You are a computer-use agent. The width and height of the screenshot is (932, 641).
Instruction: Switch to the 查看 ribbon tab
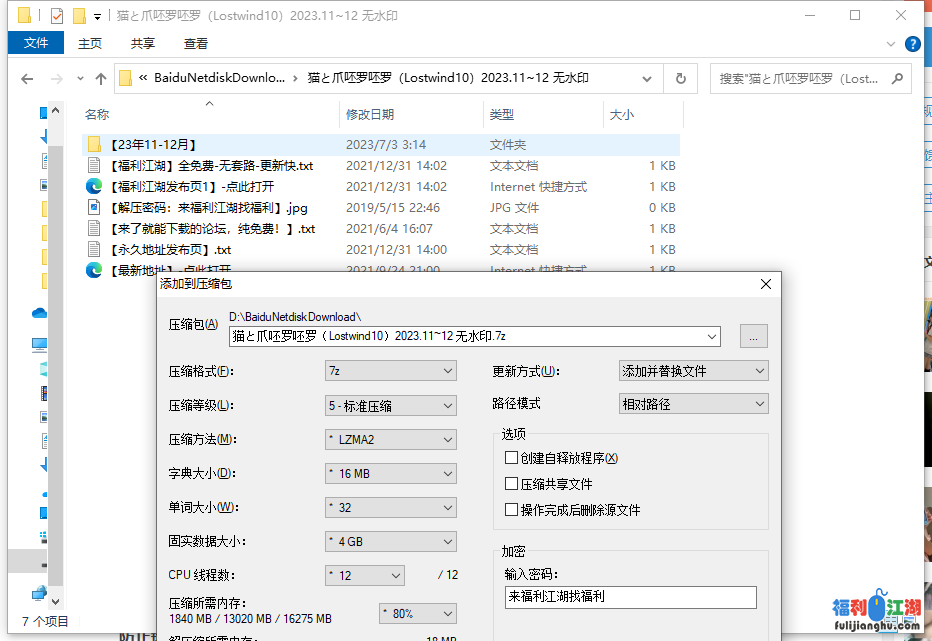click(194, 43)
